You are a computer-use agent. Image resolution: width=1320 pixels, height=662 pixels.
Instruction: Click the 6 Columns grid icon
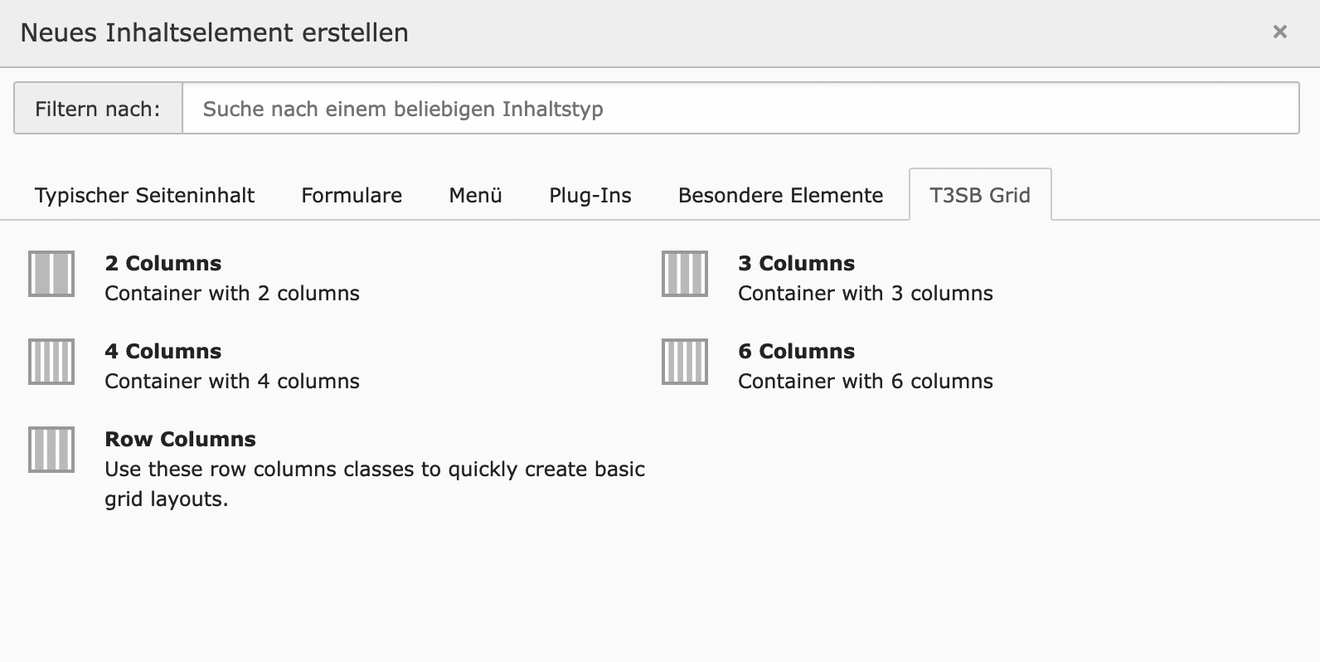pyautogui.click(x=685, y=362)
